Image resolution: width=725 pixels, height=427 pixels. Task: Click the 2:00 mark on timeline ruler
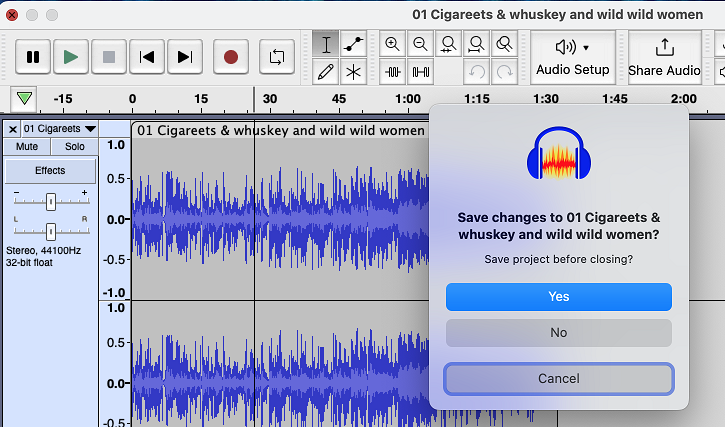point(683,99)
